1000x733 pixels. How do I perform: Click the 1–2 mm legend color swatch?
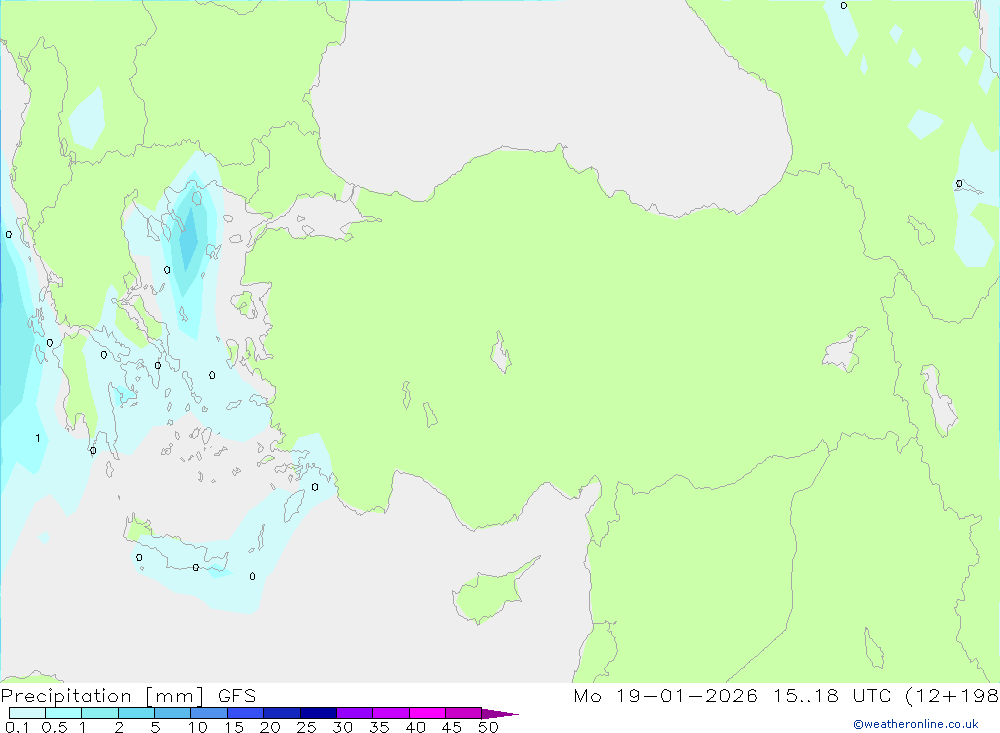click(100, 713)
